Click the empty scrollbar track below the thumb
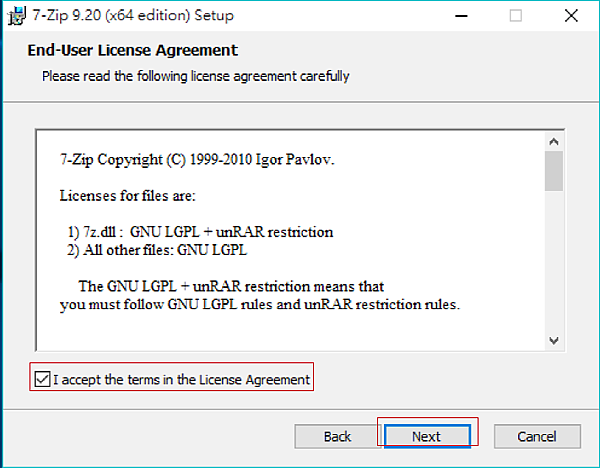The height and width of the screenshot is (468, 600). click(x=554, y=260)
